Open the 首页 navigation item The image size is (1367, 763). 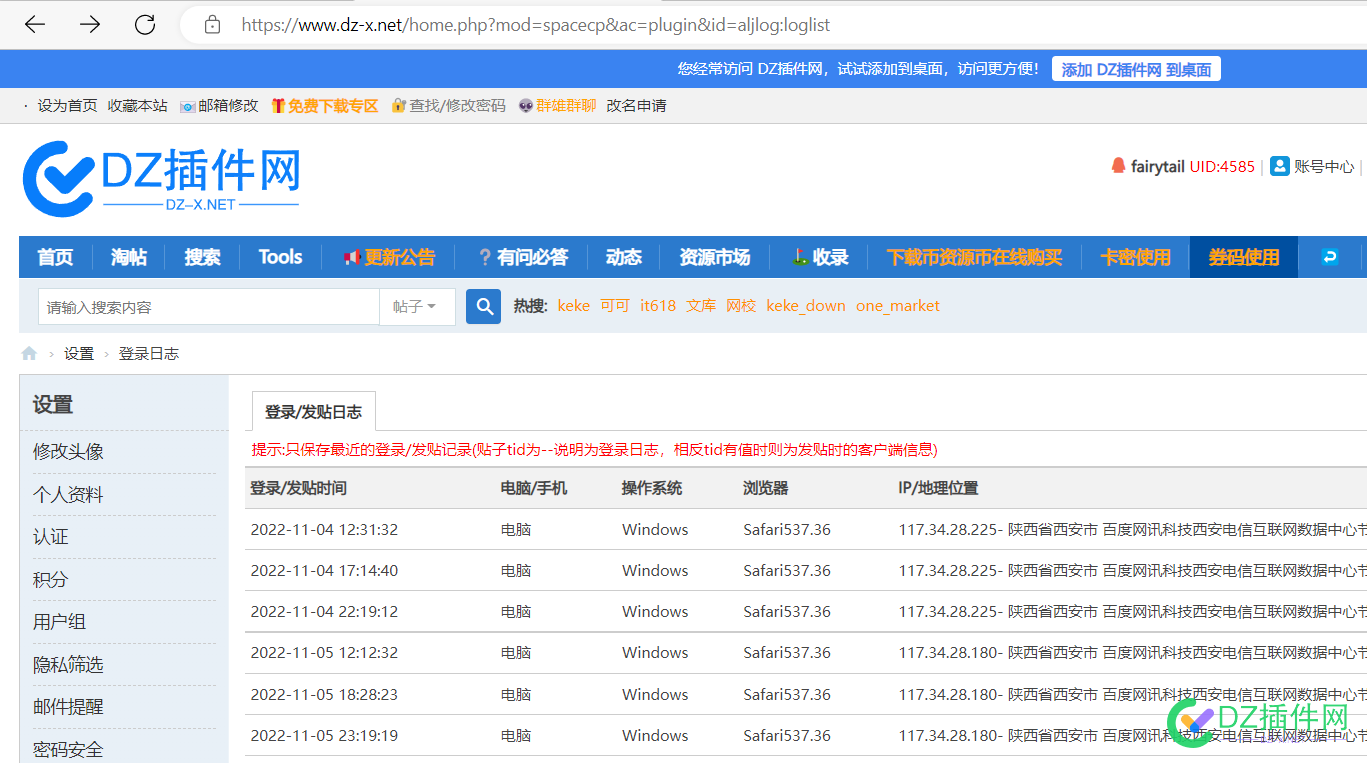[x=55, y=257]
